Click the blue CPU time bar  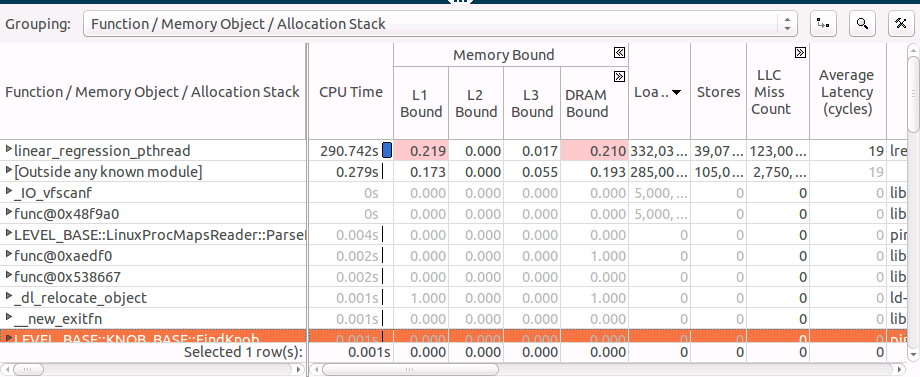click(x=387, y=150)
